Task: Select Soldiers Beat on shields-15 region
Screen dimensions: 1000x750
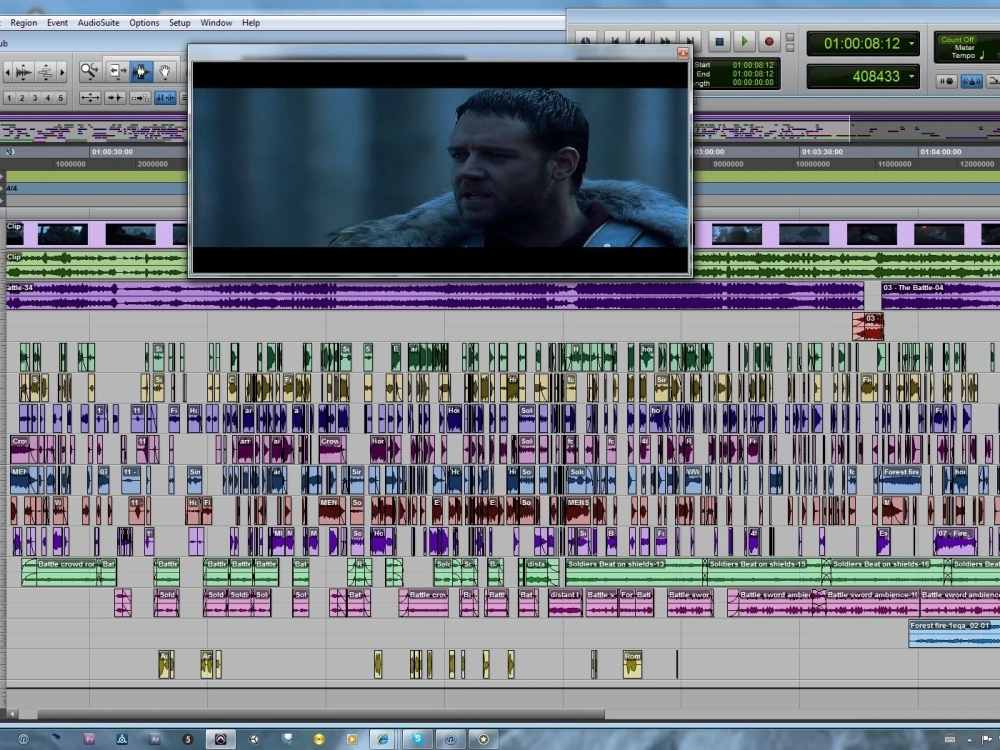Action: (766, 572)
